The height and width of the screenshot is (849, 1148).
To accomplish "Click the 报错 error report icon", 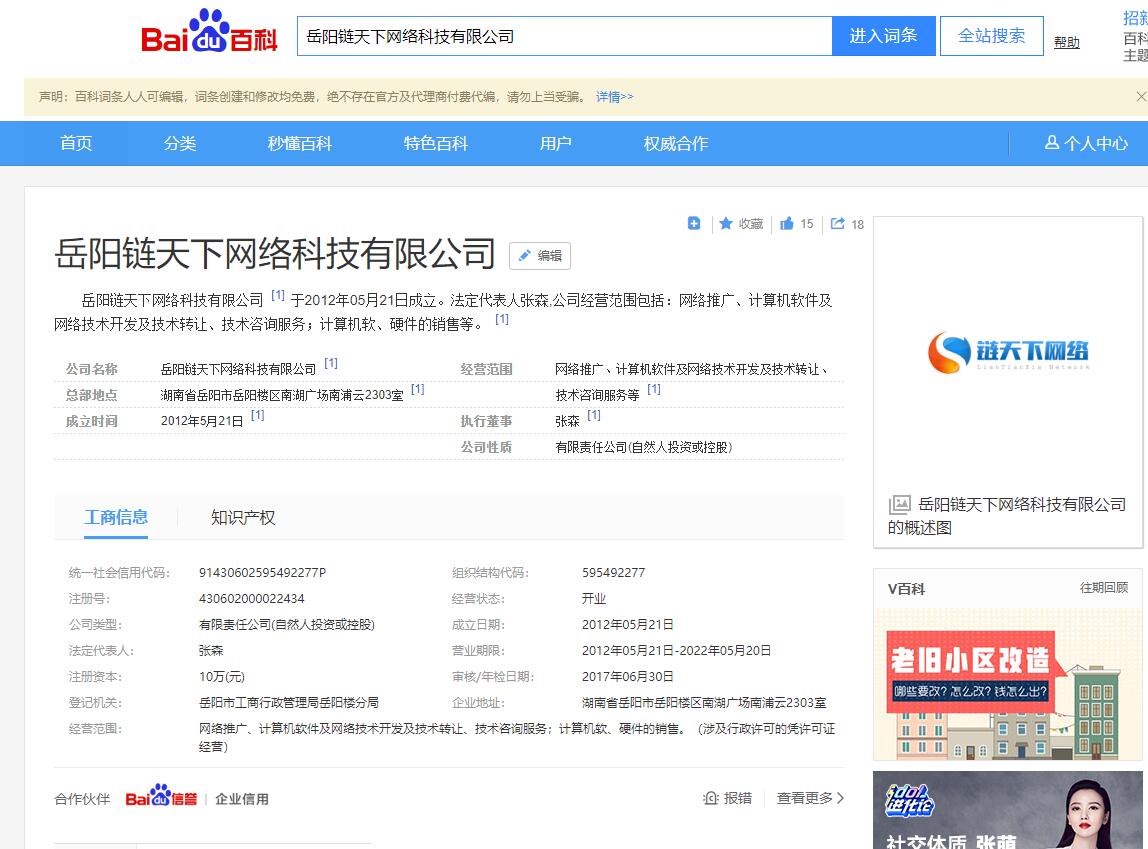I will pyautogui.click(x=712, y=798).
